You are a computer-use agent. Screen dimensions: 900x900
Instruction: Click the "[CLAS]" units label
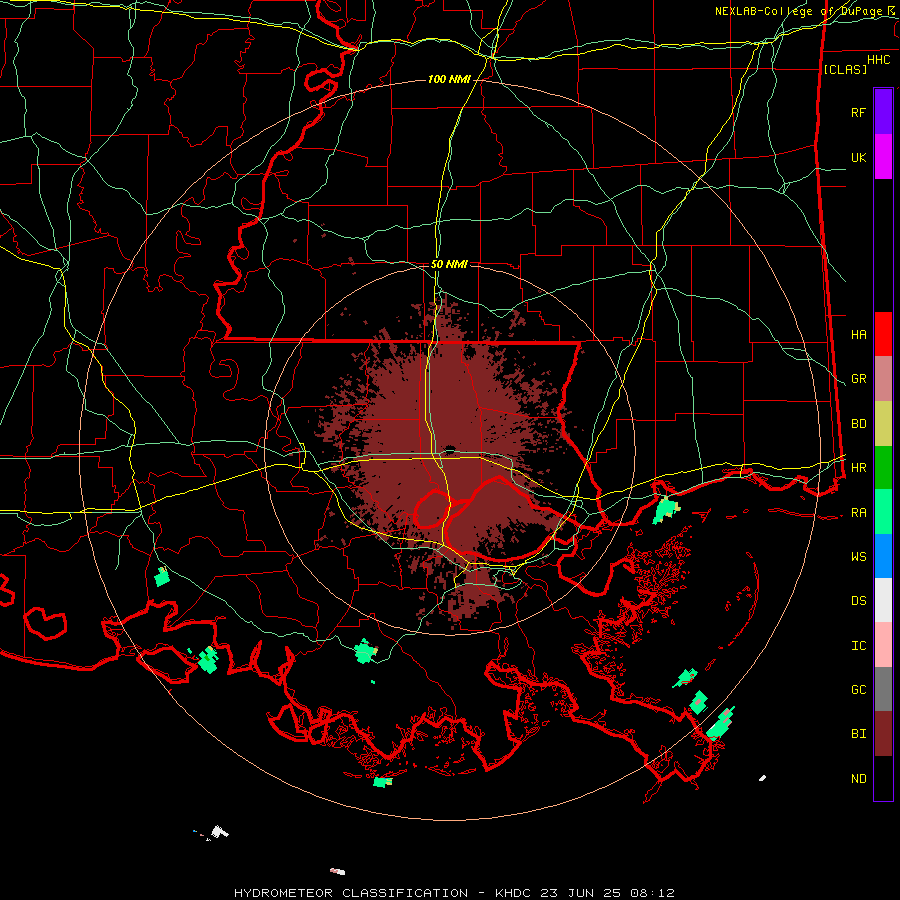[845, 69]
